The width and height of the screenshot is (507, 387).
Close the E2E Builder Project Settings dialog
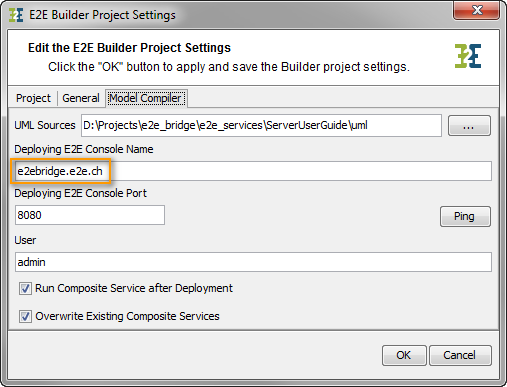pyautogui.click(x=476, y=10)
